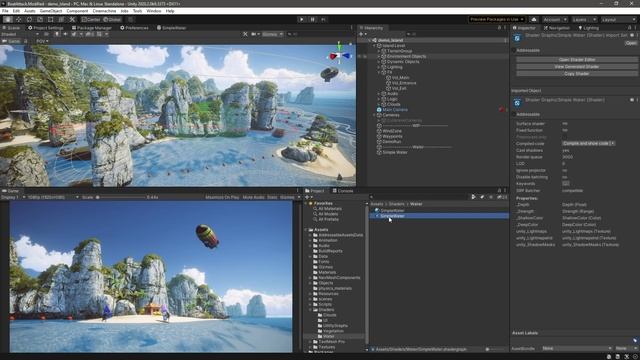Open the Scene view Gizmos dropdown
This screenshot has height=360, width=640.
(x=273, y=34)
